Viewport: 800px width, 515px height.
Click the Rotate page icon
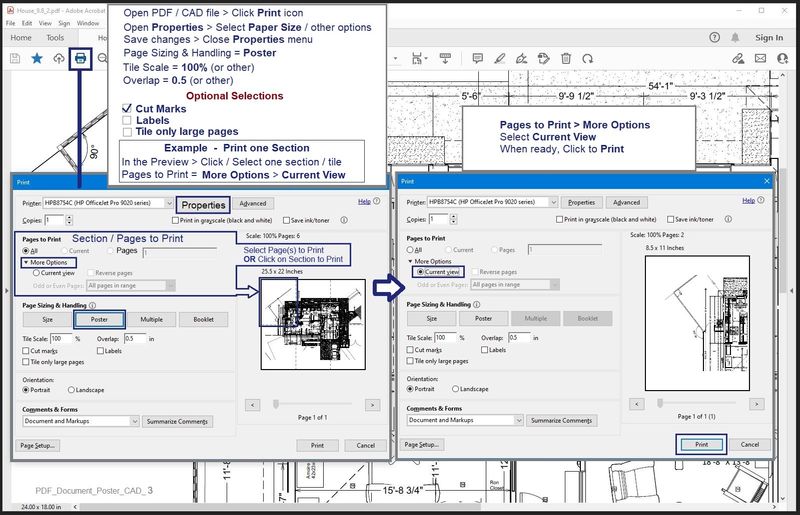click(588, 59)
